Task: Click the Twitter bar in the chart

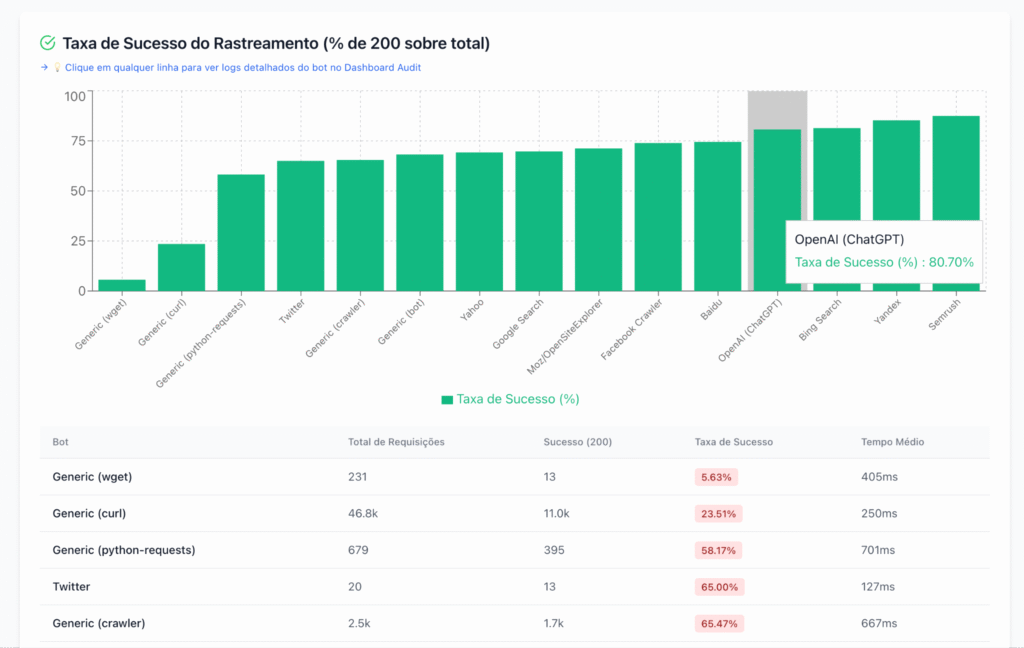Action: point(300,226)
